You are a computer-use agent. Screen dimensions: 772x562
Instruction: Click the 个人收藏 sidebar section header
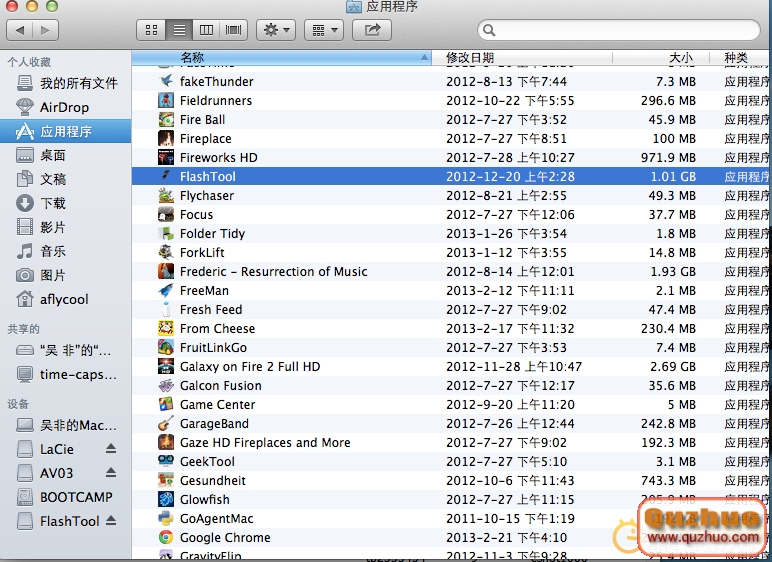pyautogui.click(x=29, y=62)
